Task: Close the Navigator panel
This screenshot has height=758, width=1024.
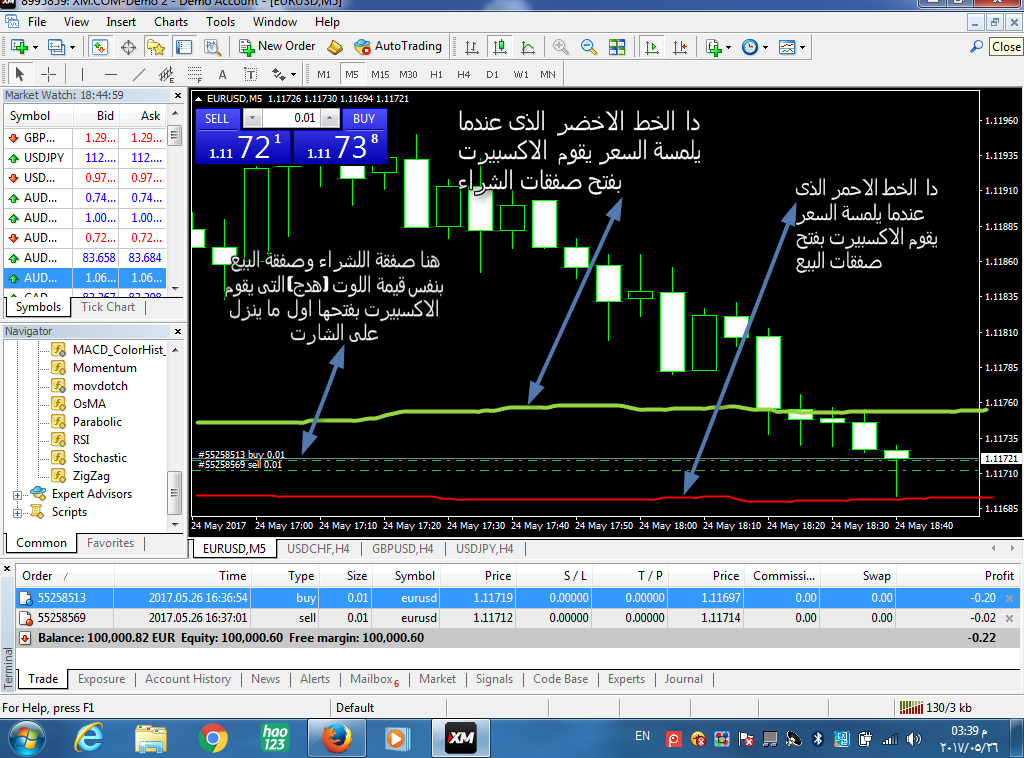Action: 178,332
